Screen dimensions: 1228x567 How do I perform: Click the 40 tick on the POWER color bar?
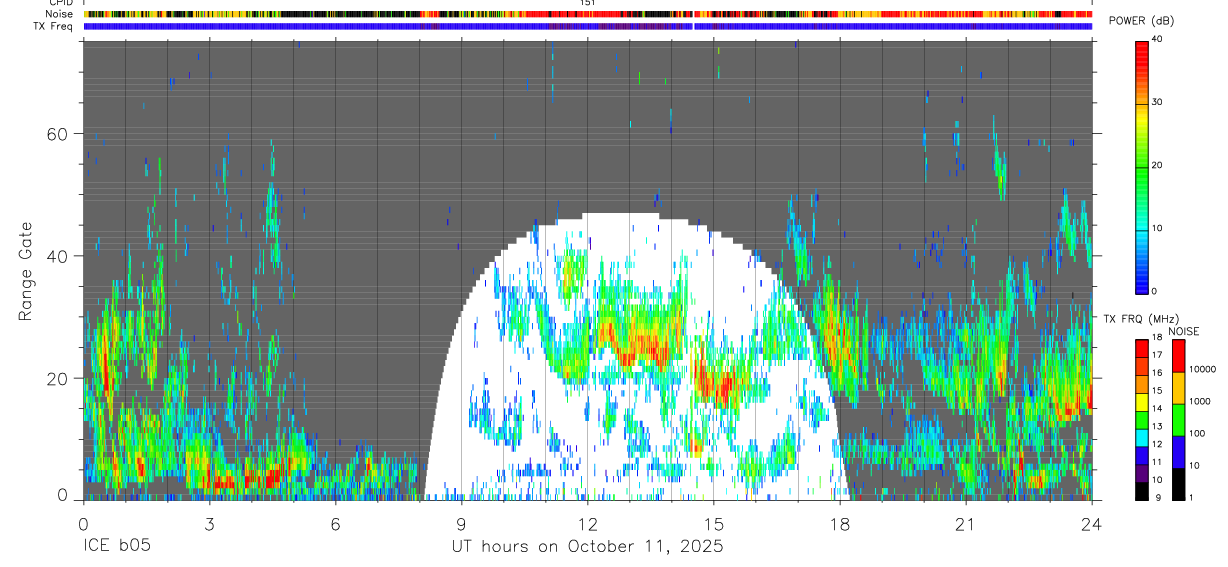click(1158, 39)
